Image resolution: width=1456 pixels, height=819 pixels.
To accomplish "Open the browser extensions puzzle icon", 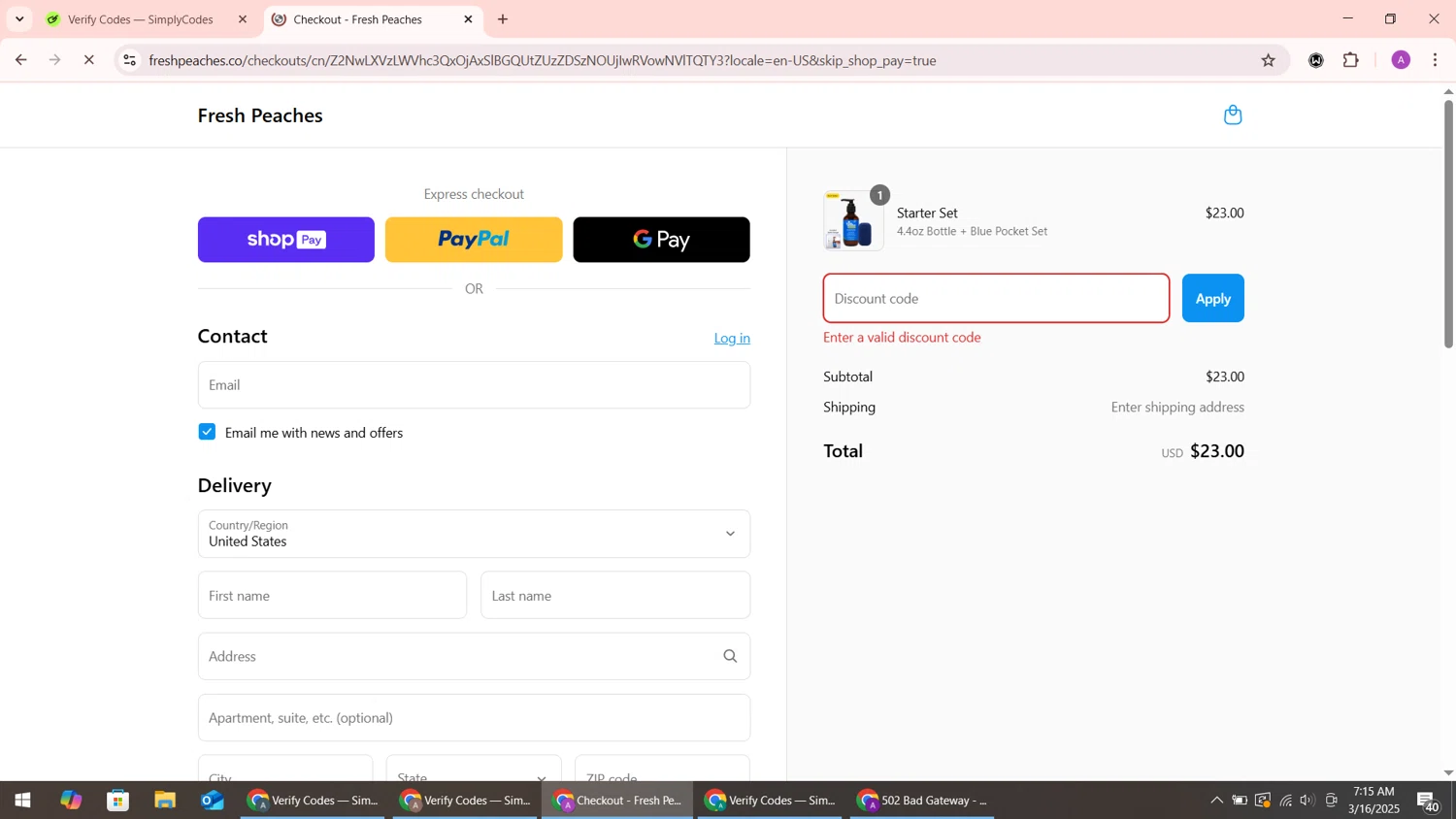I will (x=1351, y=60).
